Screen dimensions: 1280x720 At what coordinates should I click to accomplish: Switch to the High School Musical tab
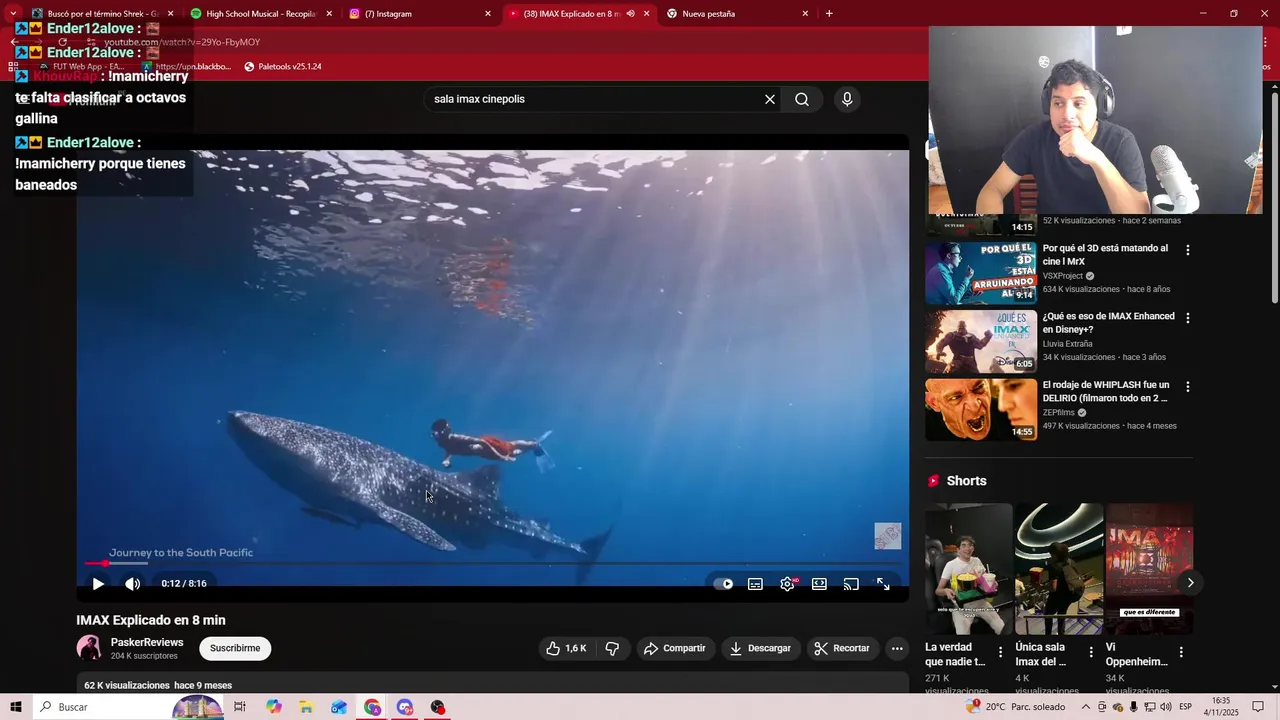click(260, 14)
